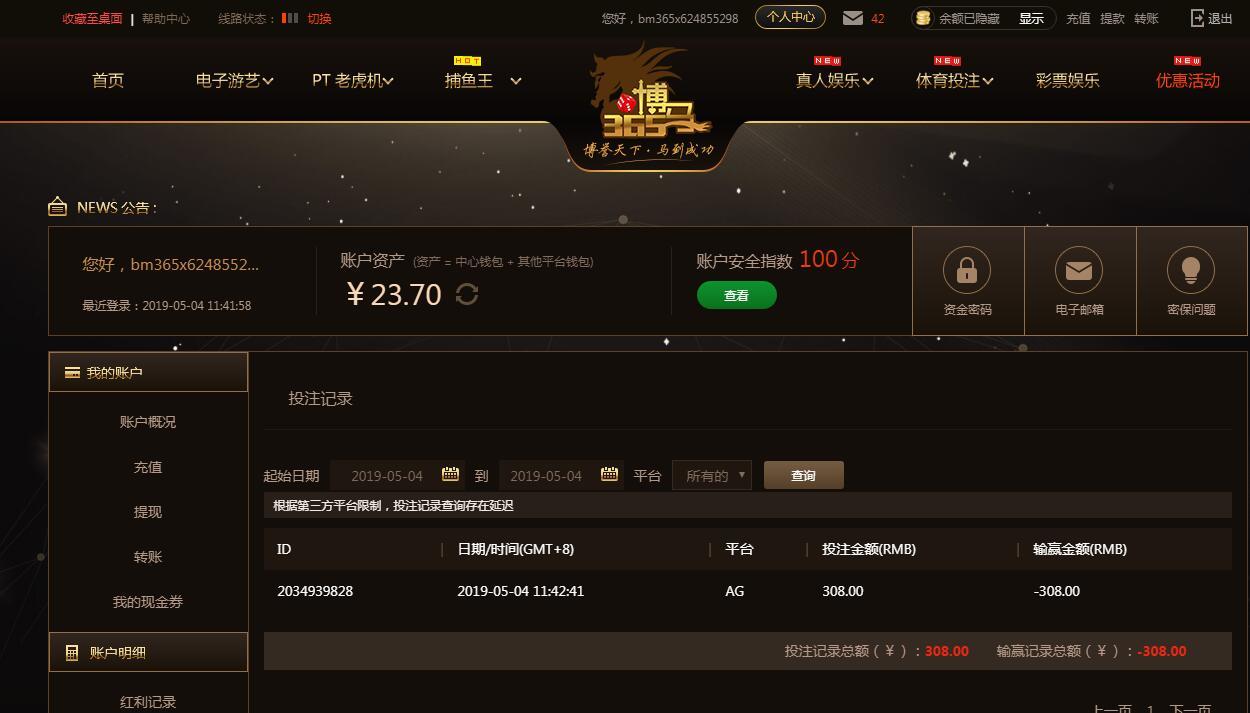Expand the 电子游艺 menu
Screen dimensions: 1250x713
point(235,80)
